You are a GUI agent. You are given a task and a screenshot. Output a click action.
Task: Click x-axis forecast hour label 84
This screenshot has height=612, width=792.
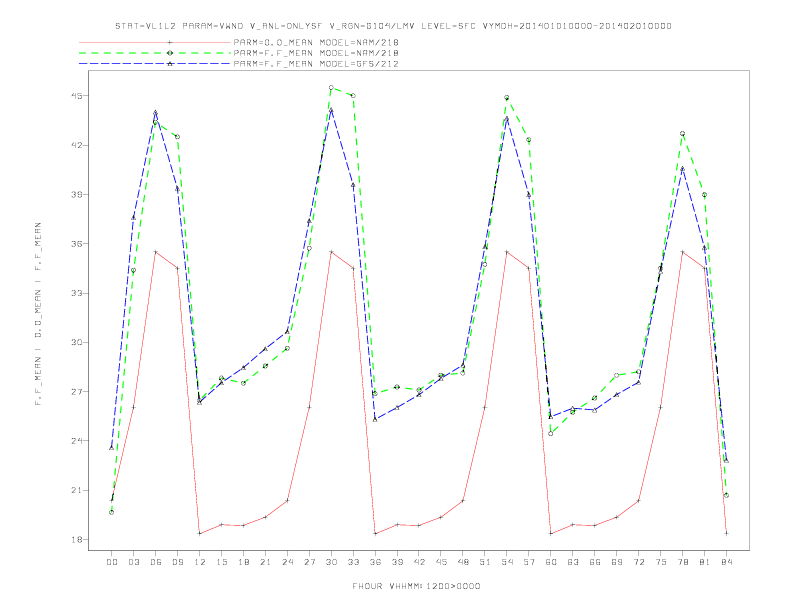coord(727,562)
